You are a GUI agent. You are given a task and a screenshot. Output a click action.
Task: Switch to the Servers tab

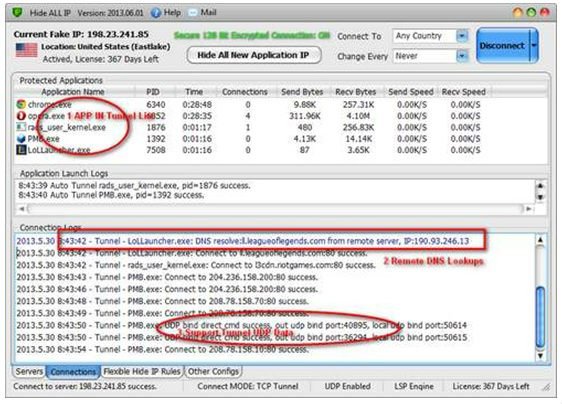(x=29, y=371)
